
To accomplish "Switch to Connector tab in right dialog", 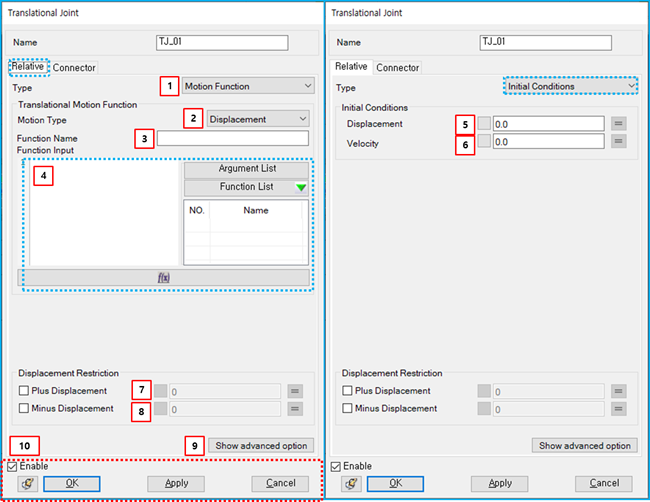I will point(398,68).
